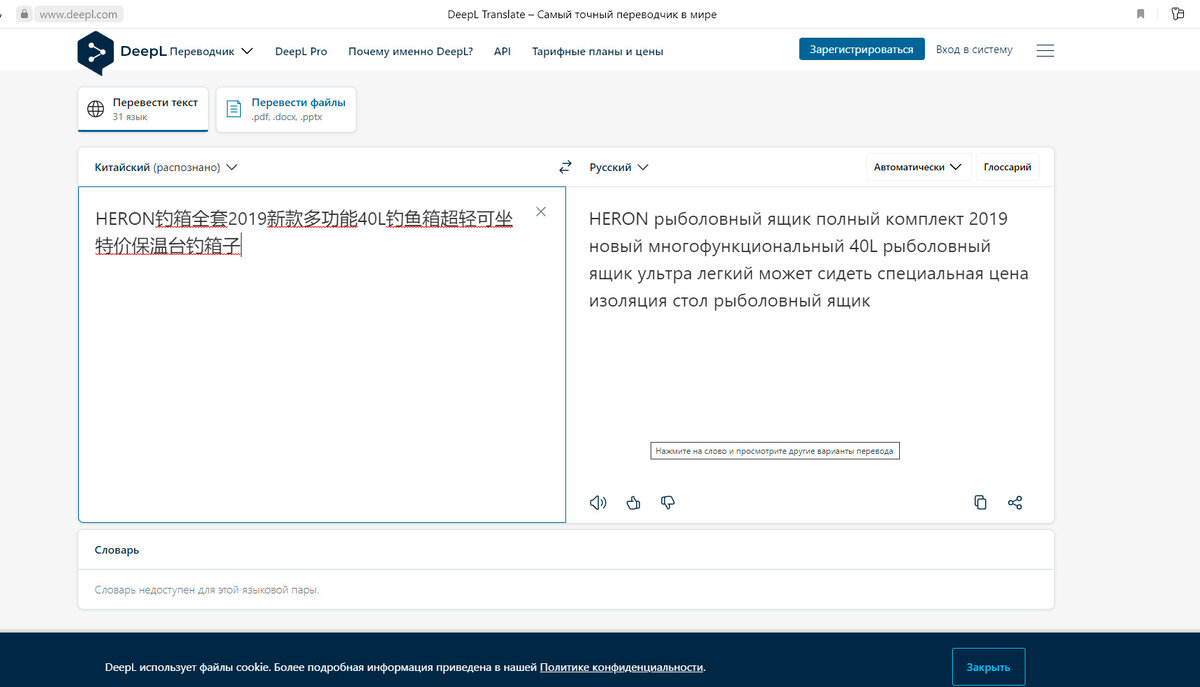Open the source language Китайский dropdown
Viewport: 1200px width, 687px height.
pyautogui.click(x=166, y=167)
